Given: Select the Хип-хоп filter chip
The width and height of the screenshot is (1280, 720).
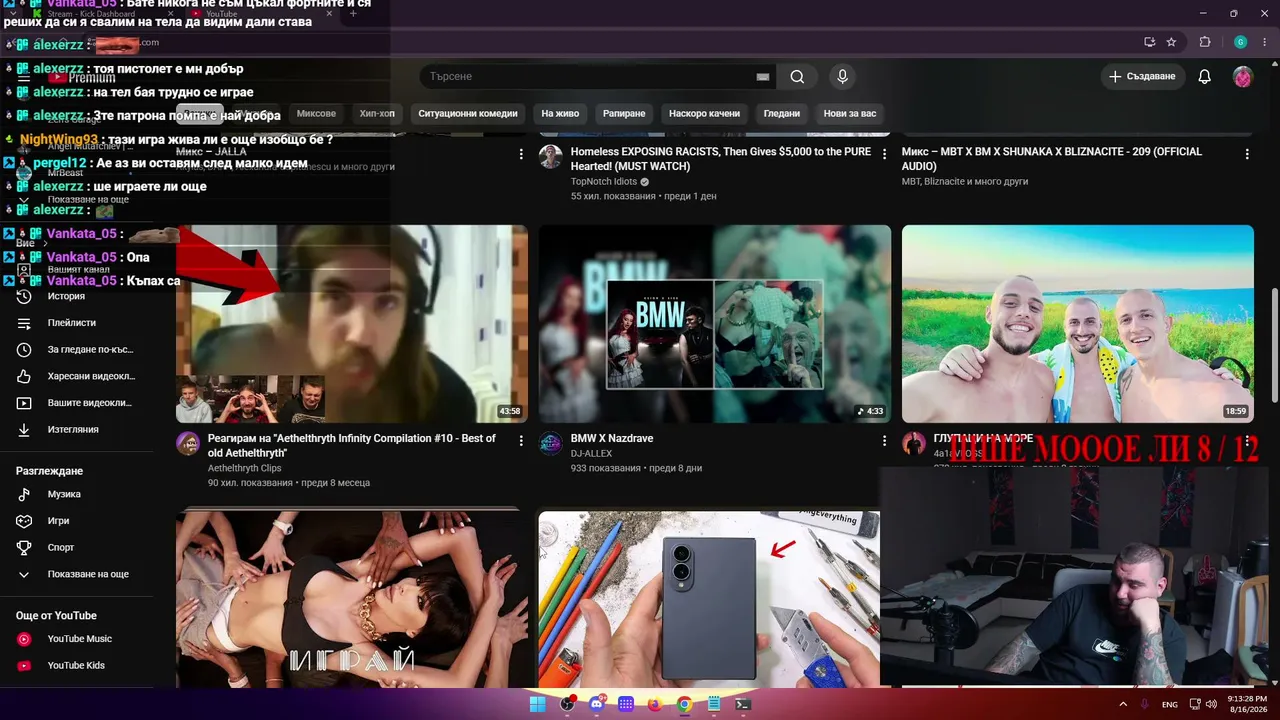Looking at the screenshot, I should click(377, 114).
